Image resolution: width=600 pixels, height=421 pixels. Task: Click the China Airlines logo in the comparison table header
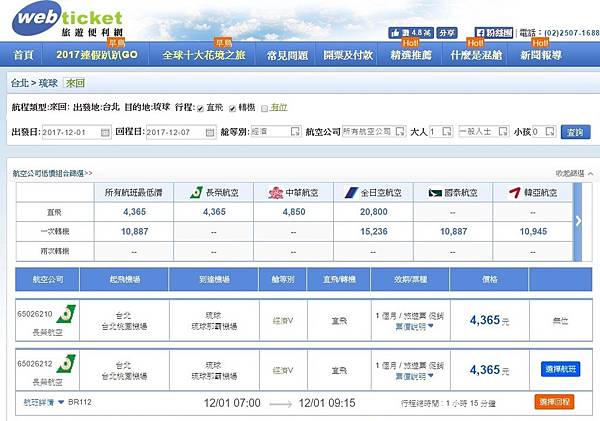click(x=276, y=193)
